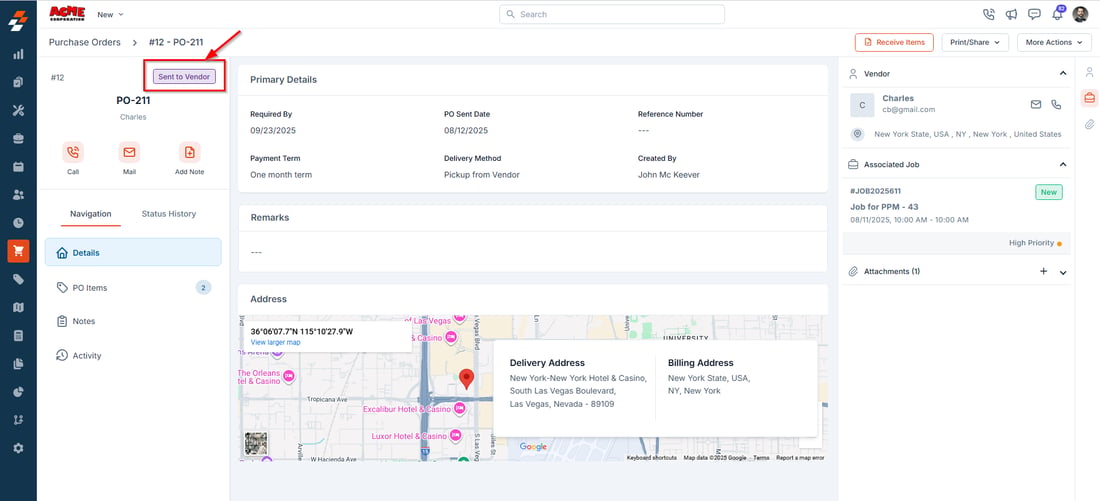Open the chat messages icon in the top bar

1034,14
